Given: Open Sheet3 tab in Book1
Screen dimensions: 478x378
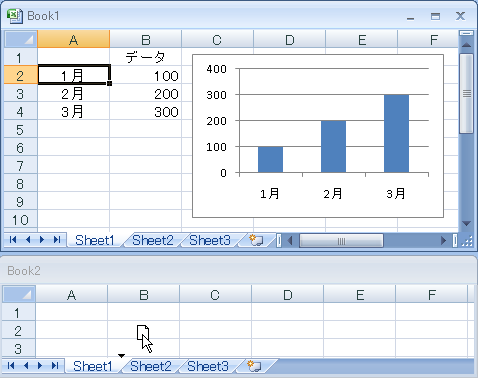Looking at the screenshot, I should coord(210,240).
